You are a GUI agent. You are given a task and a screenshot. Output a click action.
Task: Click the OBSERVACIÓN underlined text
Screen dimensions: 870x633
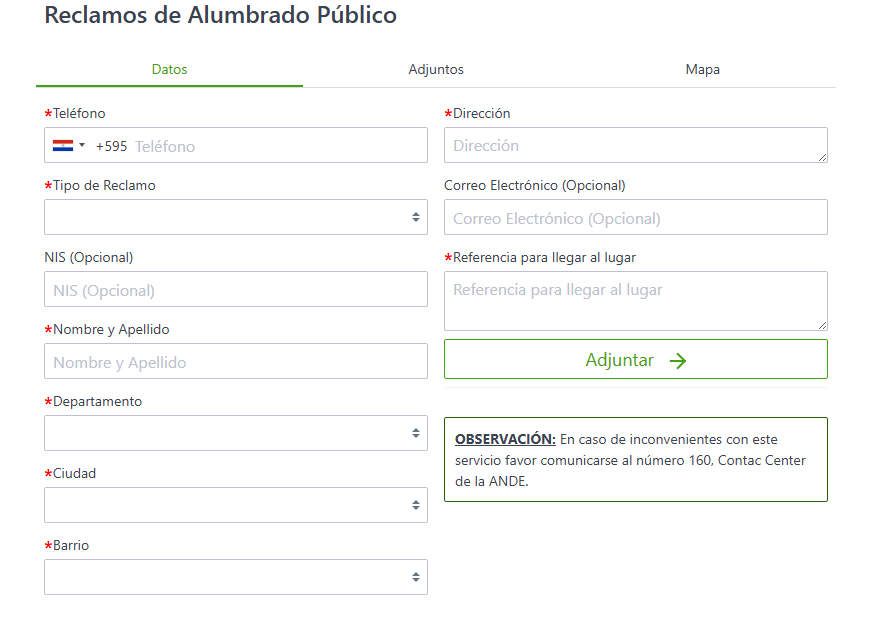pyautogui.click(x=504, y=439)
